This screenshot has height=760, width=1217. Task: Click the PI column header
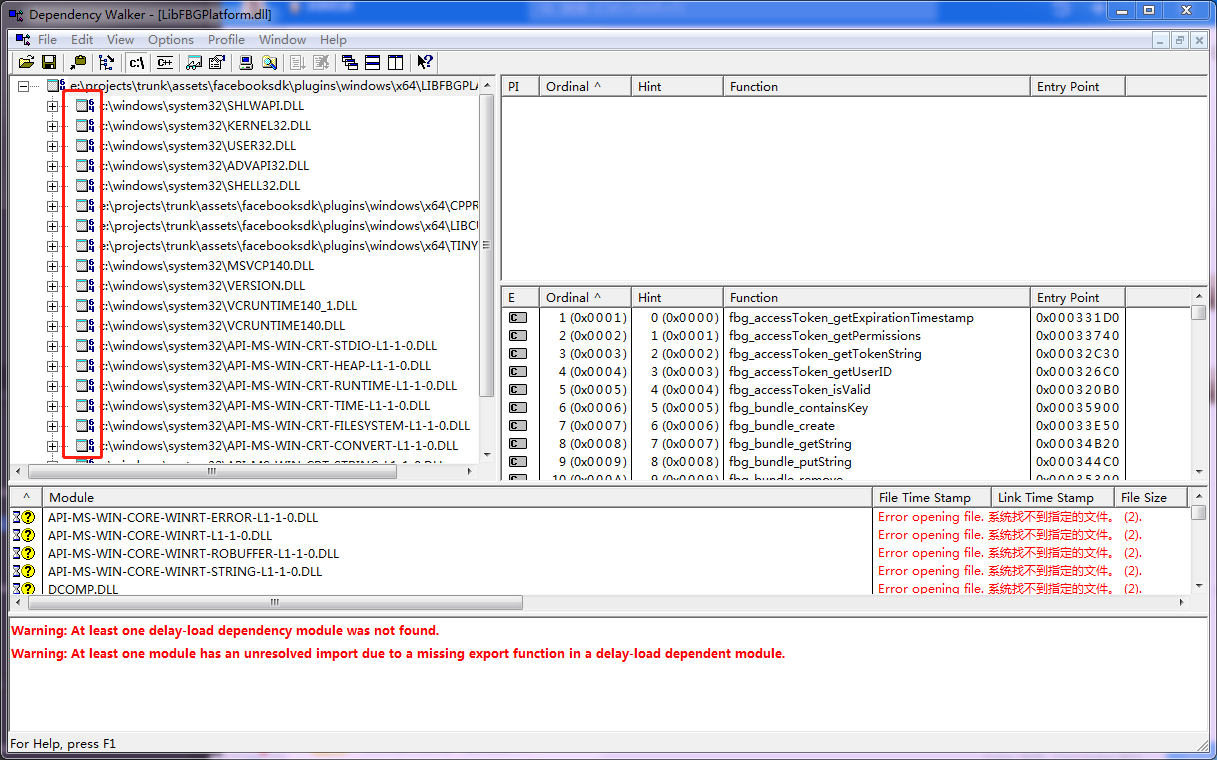pyautogui.click(x=520, y=86)
